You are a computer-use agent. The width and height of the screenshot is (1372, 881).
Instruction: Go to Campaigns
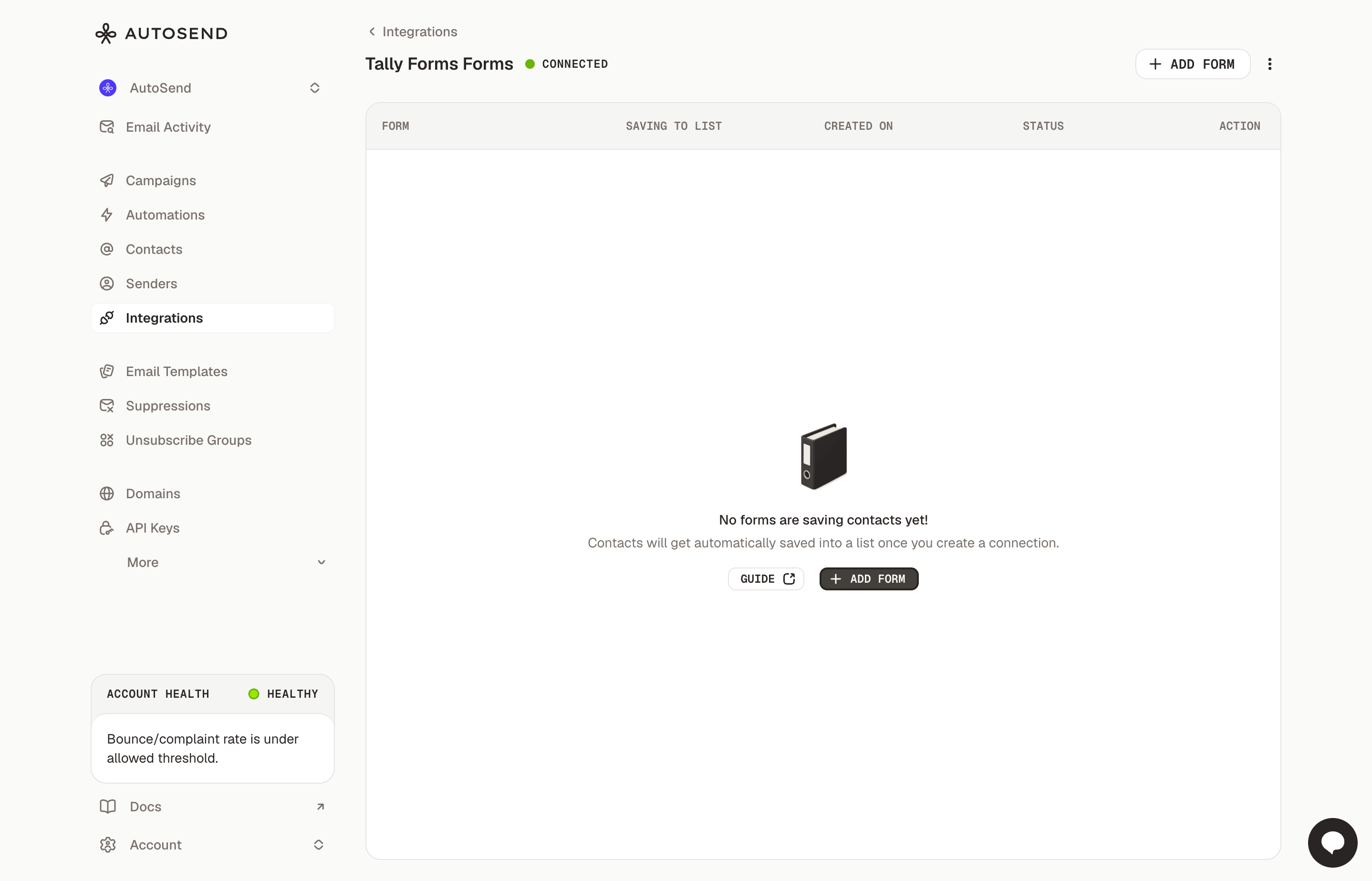coord(161,180)
